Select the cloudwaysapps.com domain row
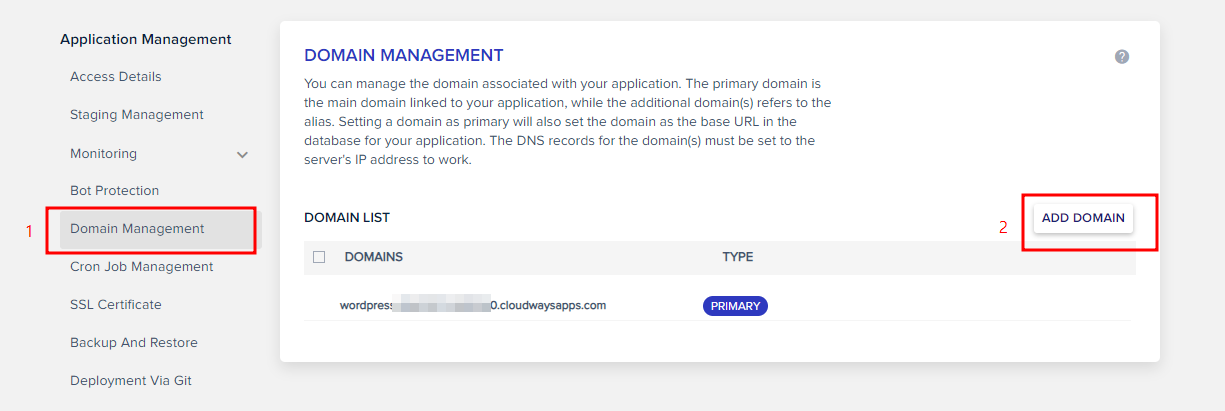Screen dimensions: 1225x411 [718, 306]
